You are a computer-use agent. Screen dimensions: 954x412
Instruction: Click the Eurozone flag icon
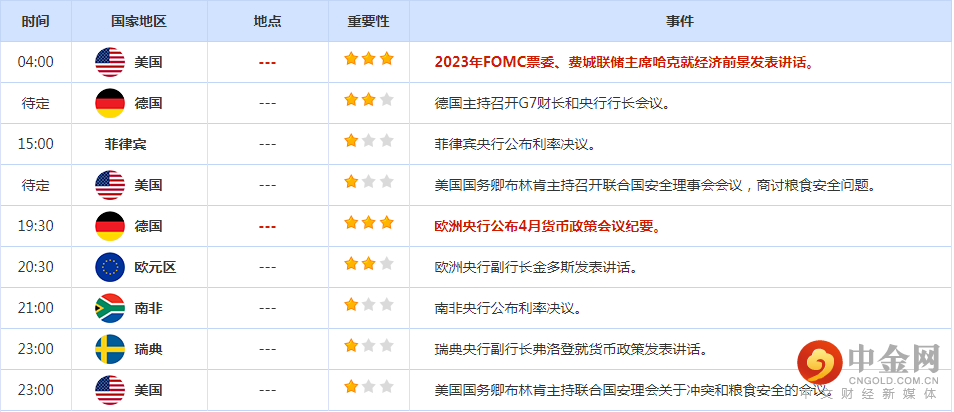[110, 267]
